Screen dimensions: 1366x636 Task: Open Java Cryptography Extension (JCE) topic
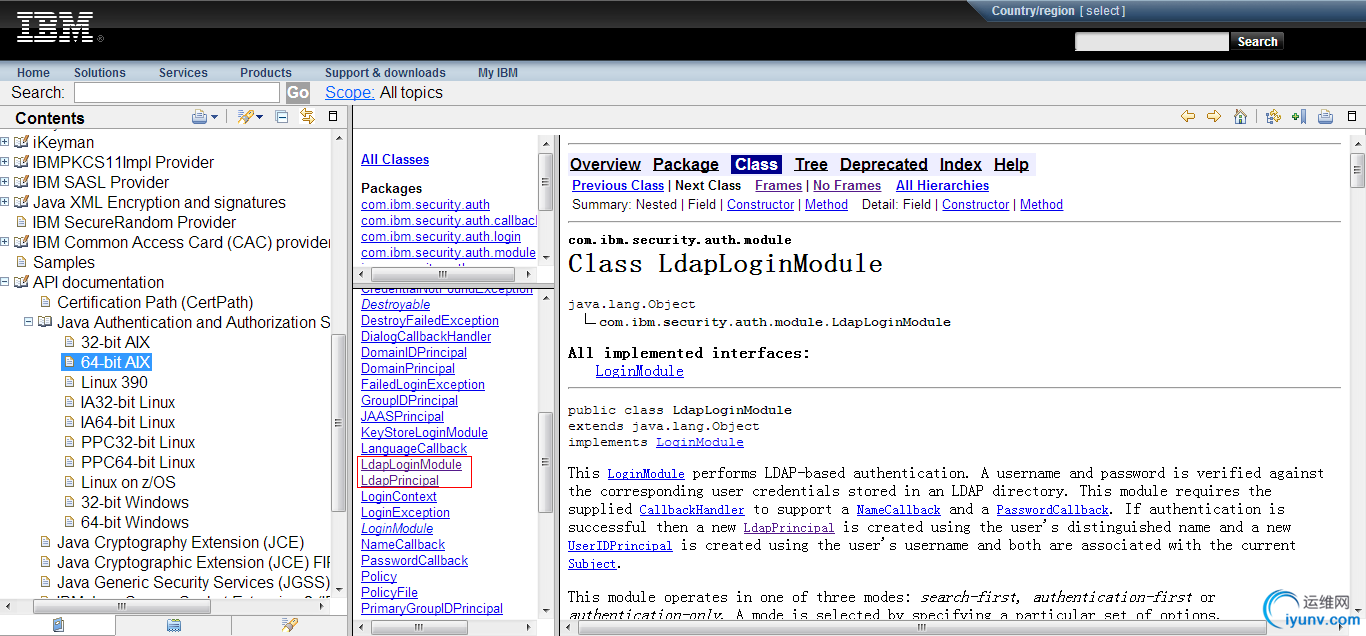(x=180, y=542)
